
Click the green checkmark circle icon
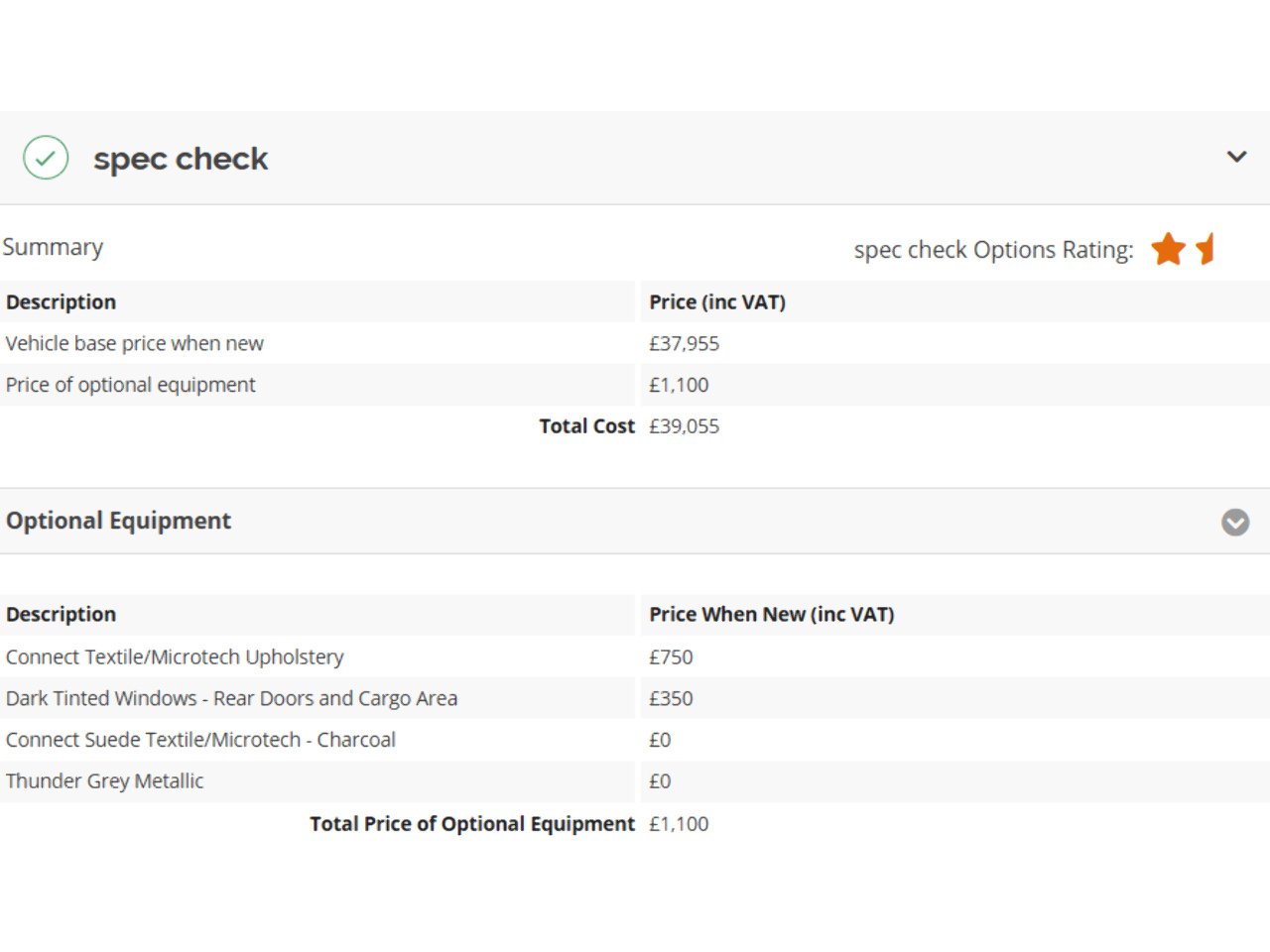(46, 158)
